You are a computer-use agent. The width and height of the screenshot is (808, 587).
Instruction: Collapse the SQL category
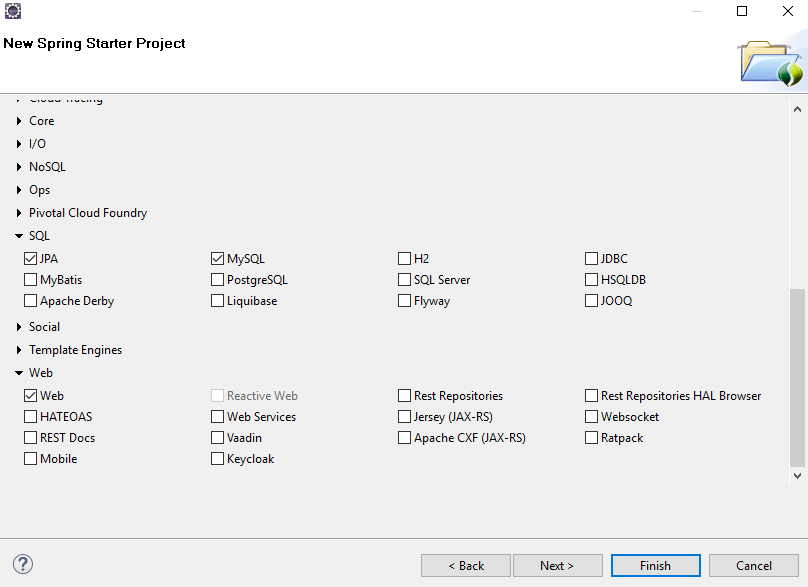point(19,236)
